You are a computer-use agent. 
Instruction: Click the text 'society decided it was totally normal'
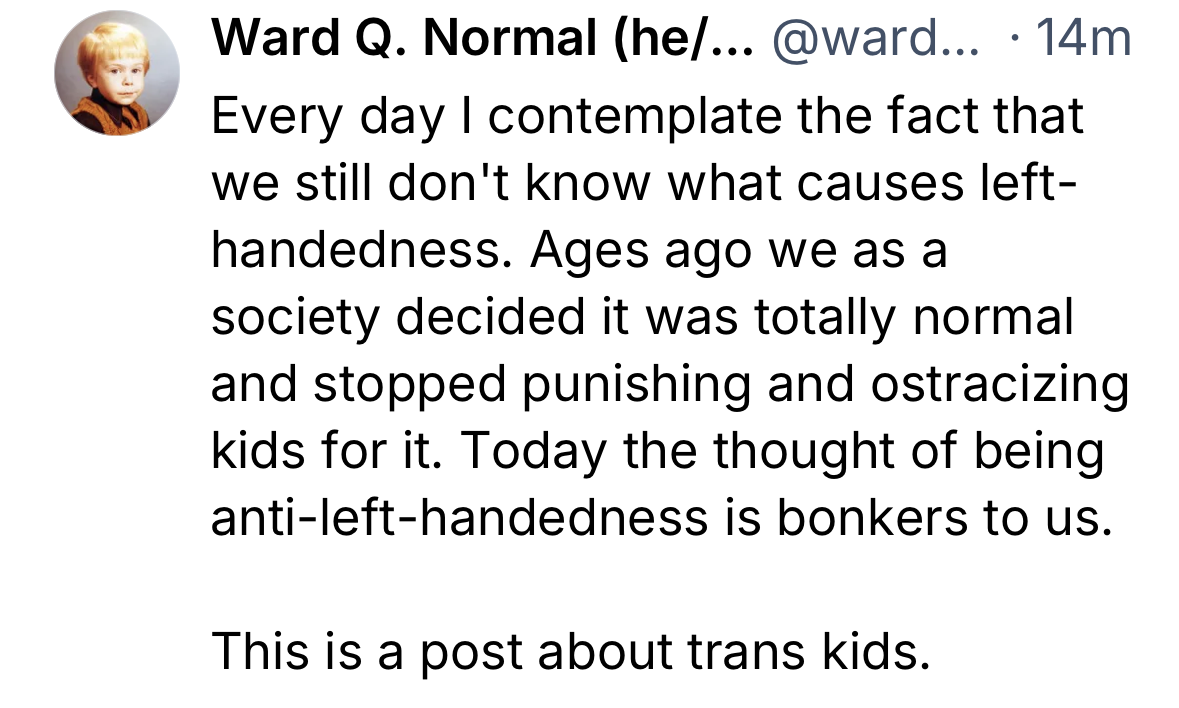(x=642, y=316)
